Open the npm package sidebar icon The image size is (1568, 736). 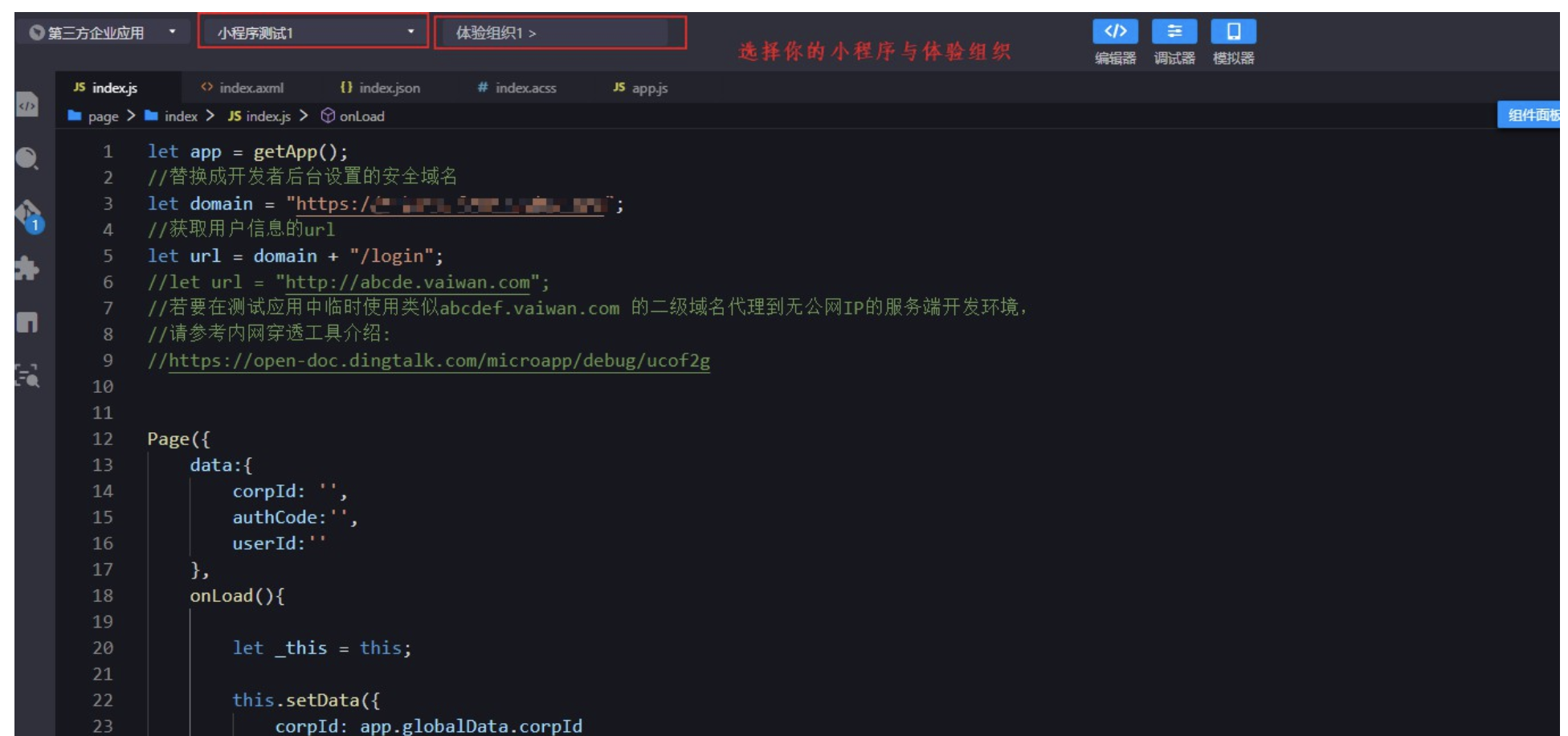pos(27,322)
